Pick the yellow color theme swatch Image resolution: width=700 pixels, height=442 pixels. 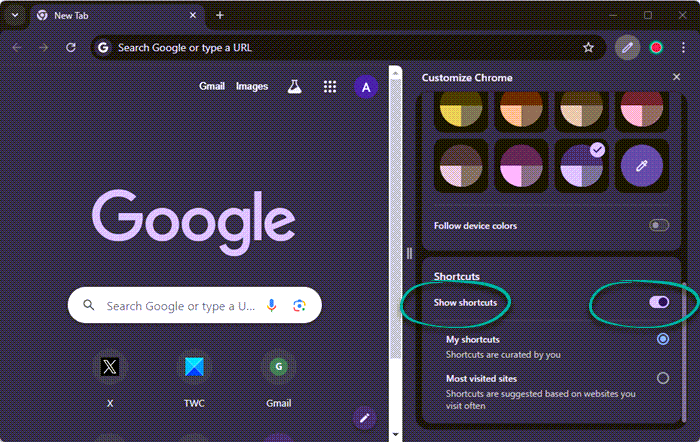point(460,108)
